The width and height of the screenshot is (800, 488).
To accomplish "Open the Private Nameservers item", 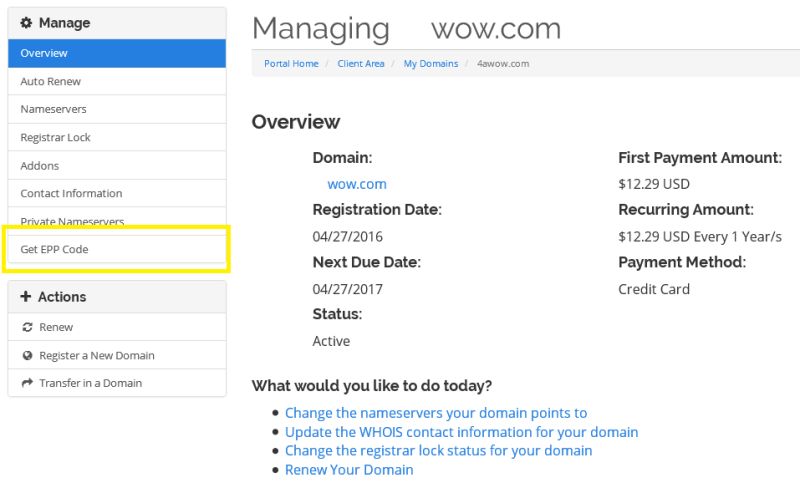I will coord(117,221).
